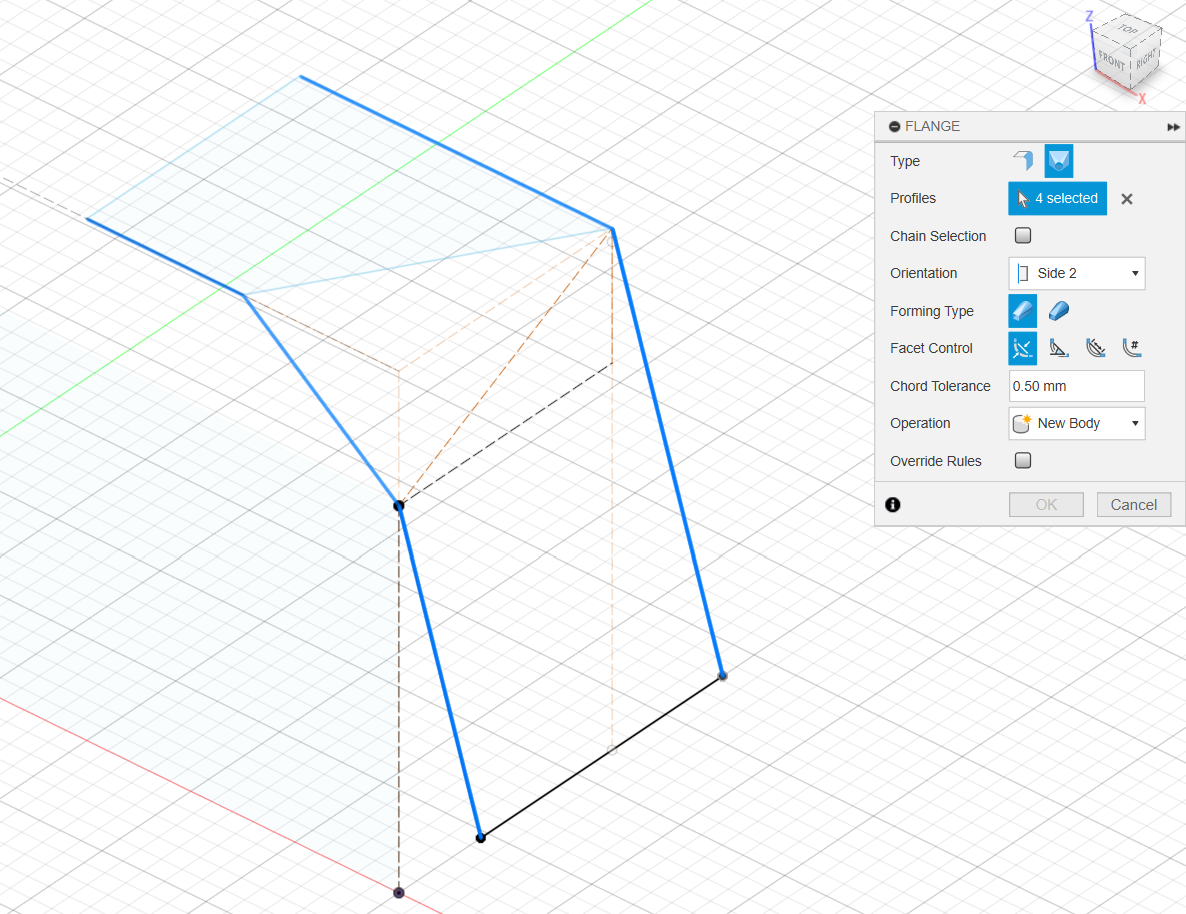Open the Operation dropdown showing New Body

pyautogui.click(x=1076, y=423)
